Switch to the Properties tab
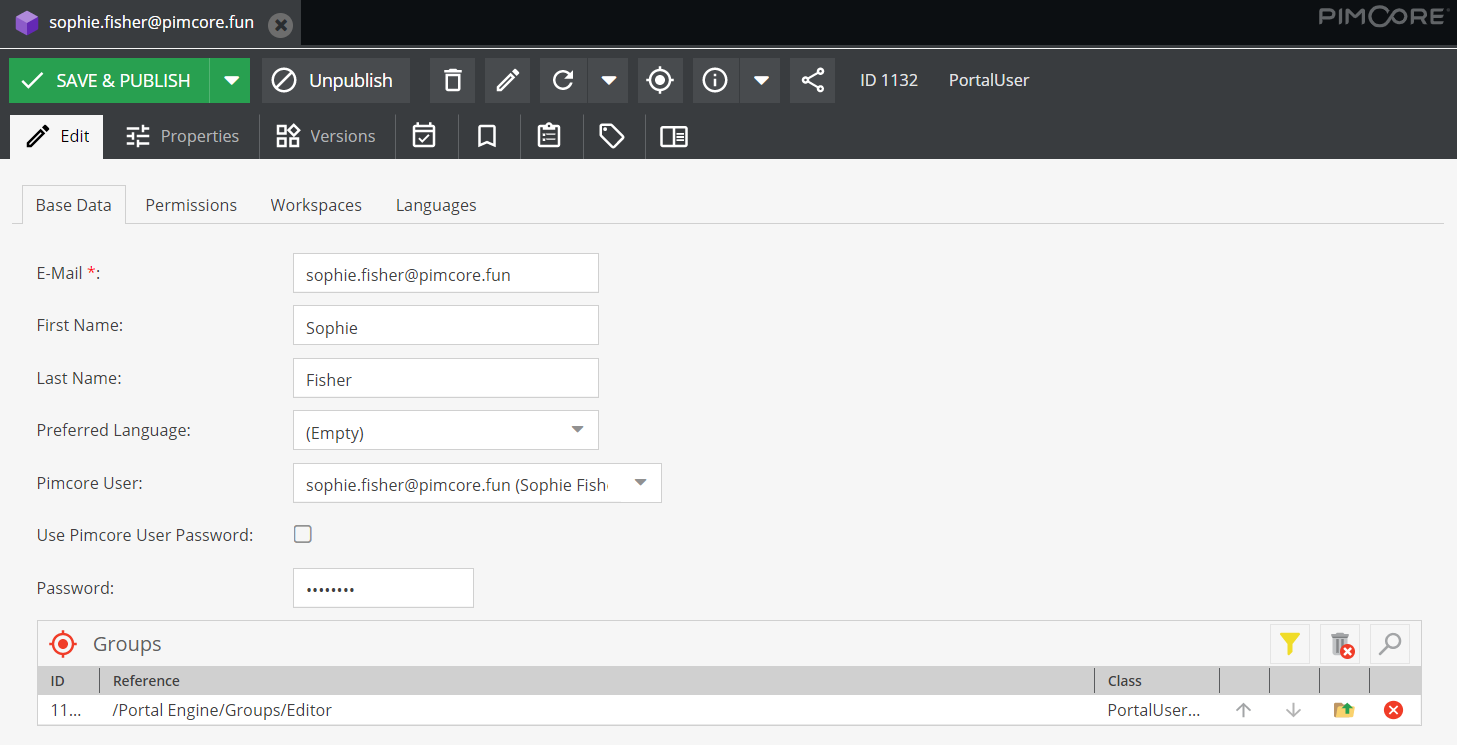 pos(183,136)
